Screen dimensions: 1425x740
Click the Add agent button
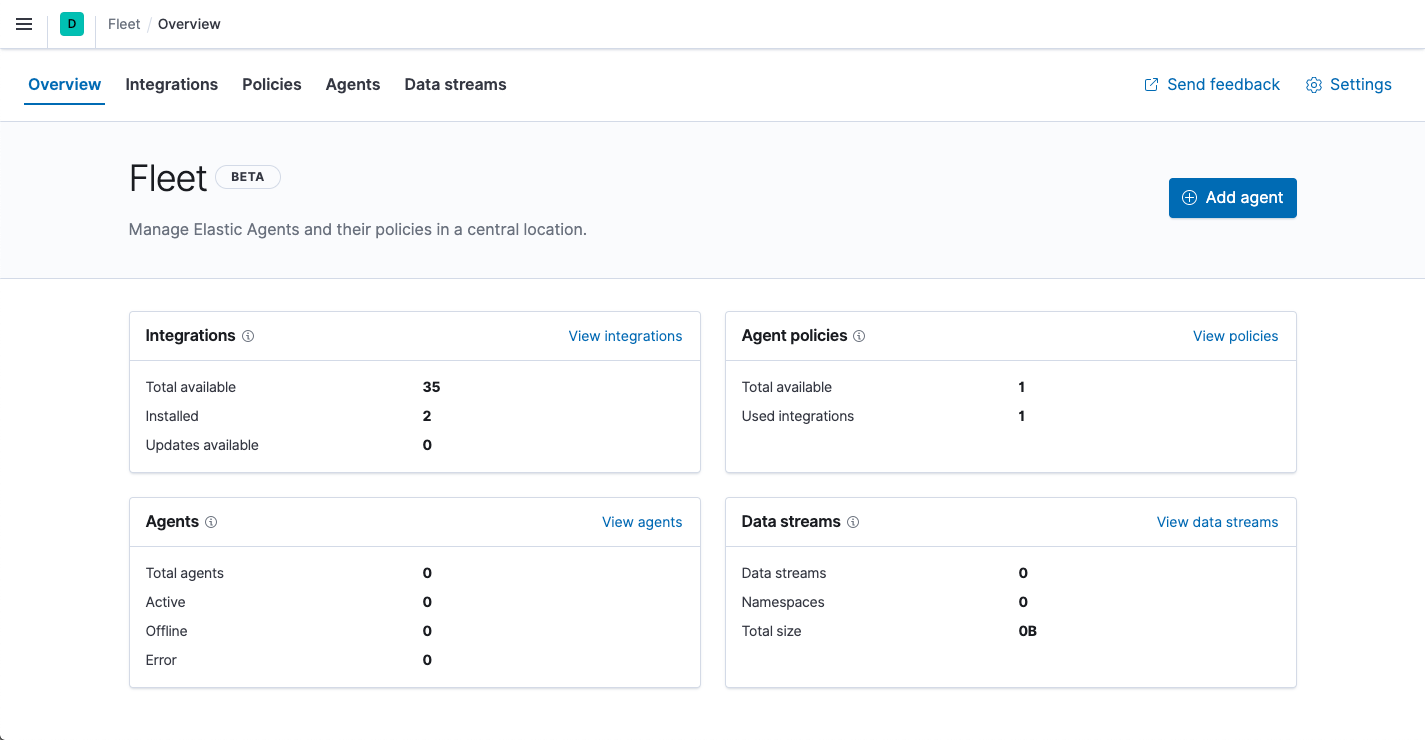pos(1232,198)
